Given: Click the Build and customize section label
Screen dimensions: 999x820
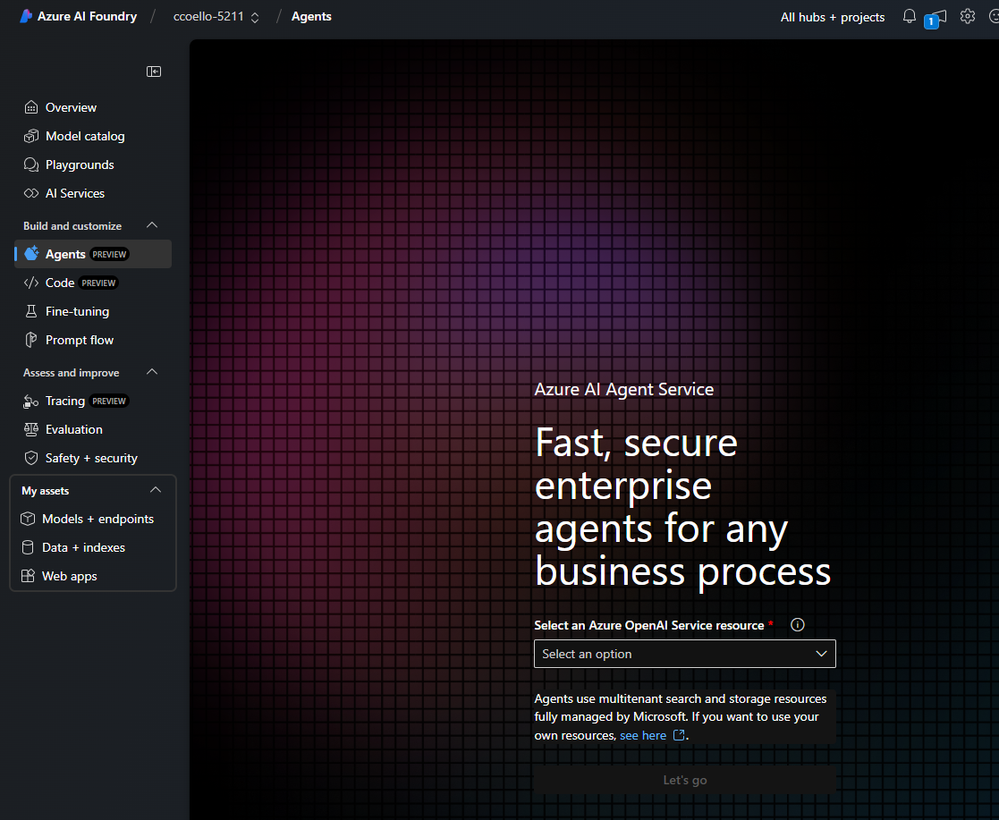Looking at the screenshot, I should pos(73,226).
